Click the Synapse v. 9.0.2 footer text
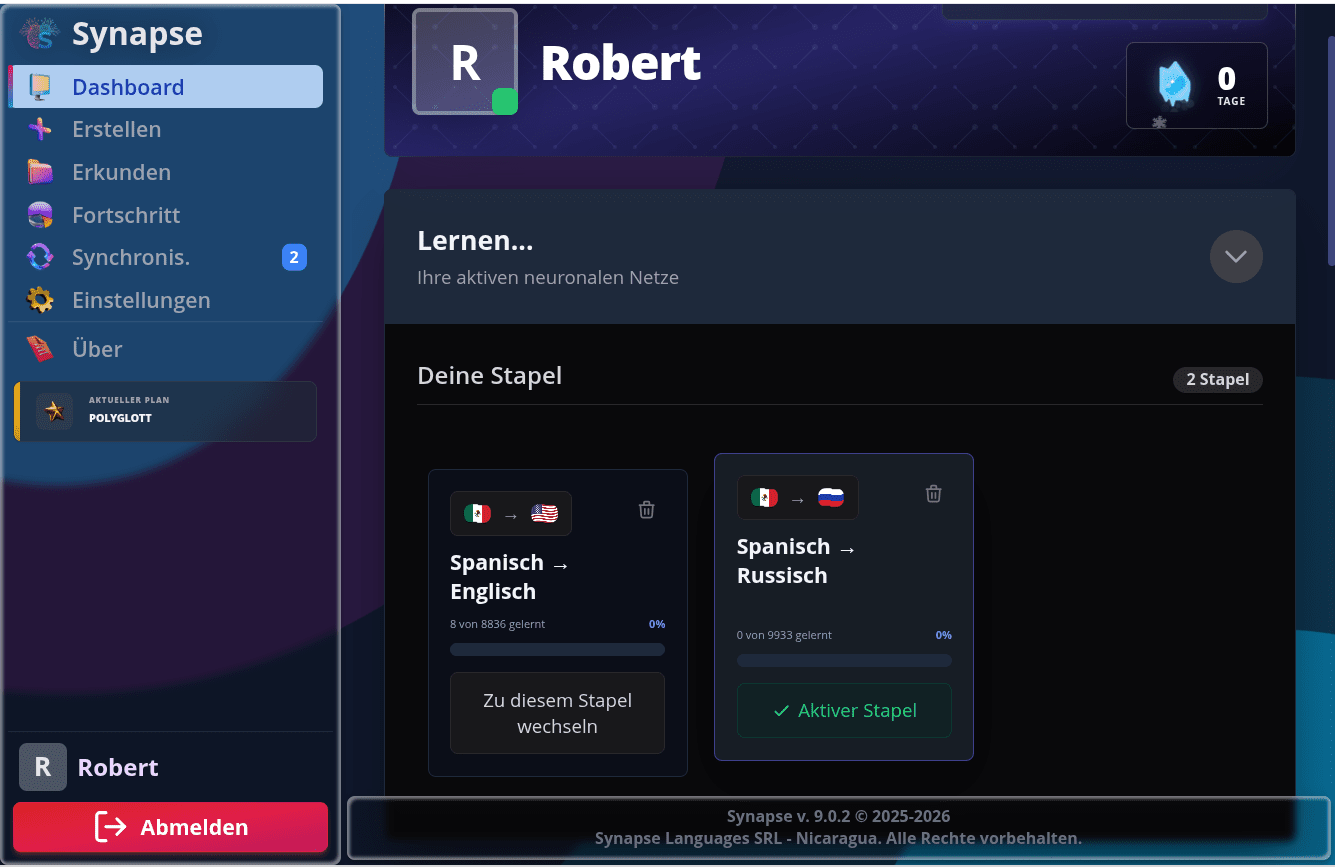 pyautogui.click(x=839, y=817)
